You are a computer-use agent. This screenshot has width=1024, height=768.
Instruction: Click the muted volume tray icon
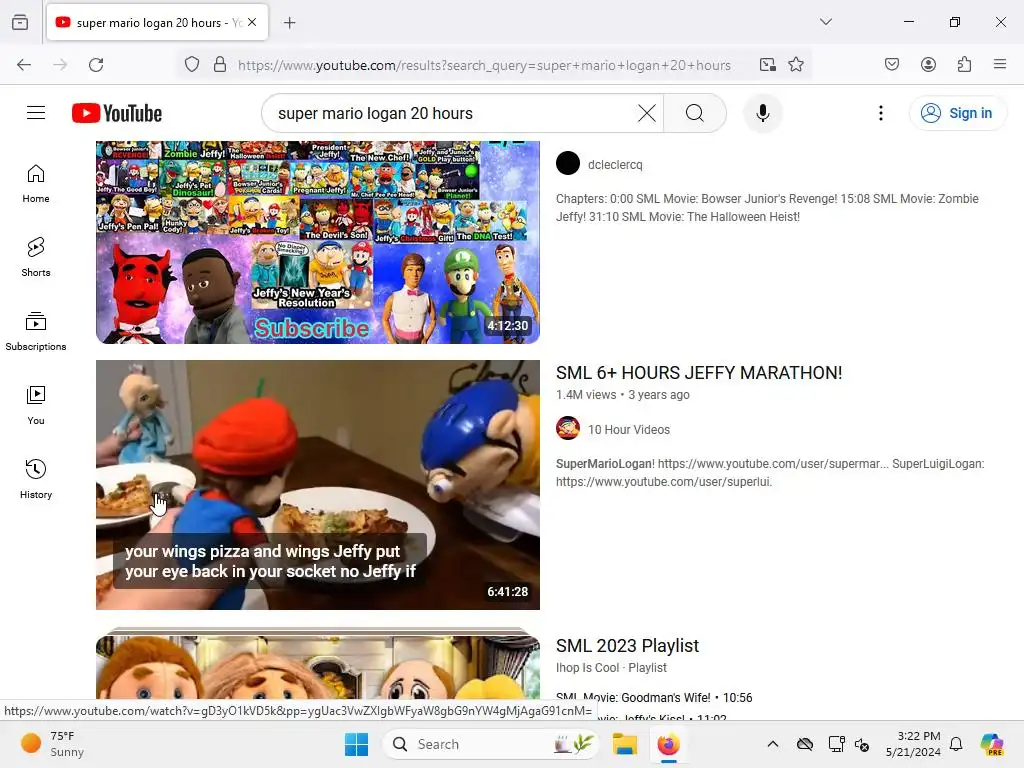(x=862, y=744)
